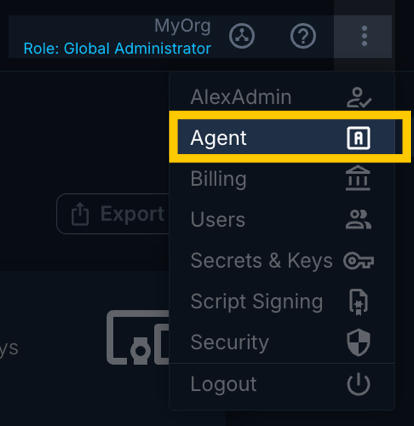This screenshot has height=426, width=414.
Task: Select Script Signing in the menu
Action: click(282, 302)
